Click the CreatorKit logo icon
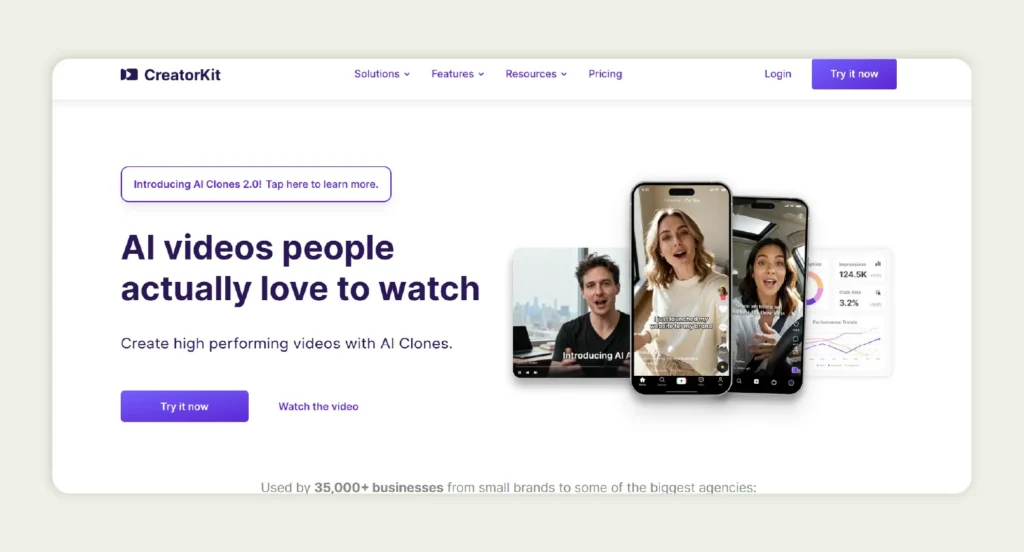 pos(129,74)
